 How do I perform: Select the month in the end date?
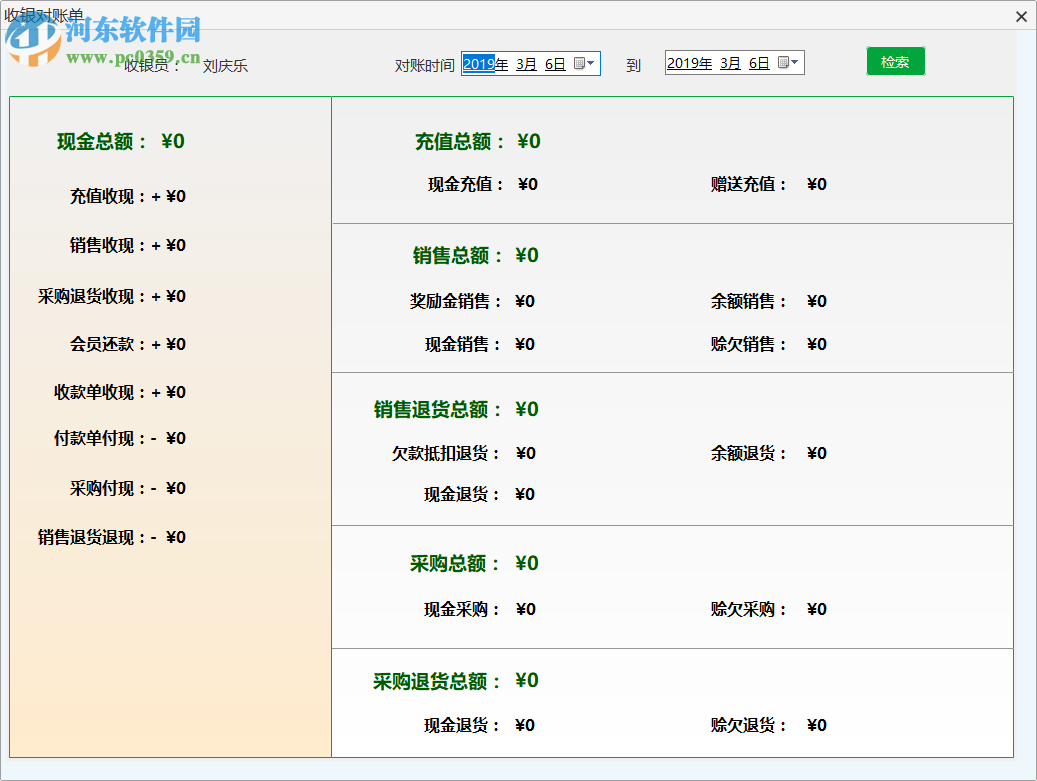click(730, 63)
